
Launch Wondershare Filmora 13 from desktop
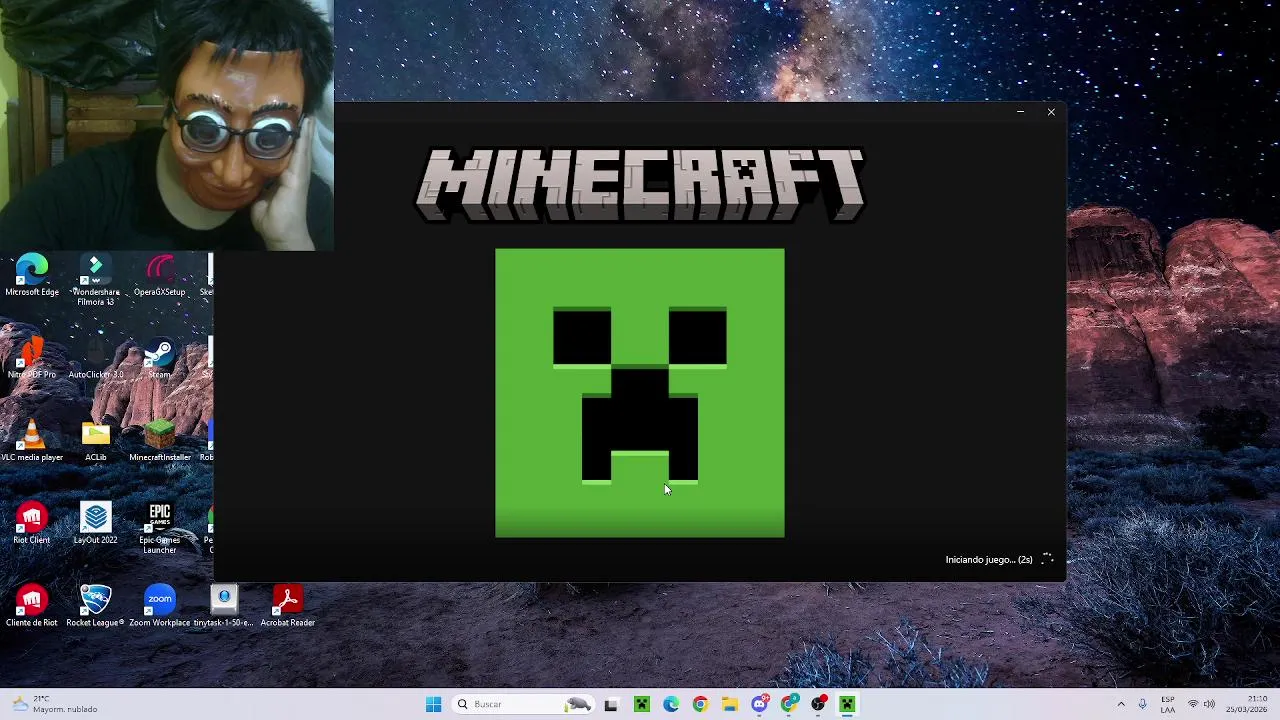[96, 281]
